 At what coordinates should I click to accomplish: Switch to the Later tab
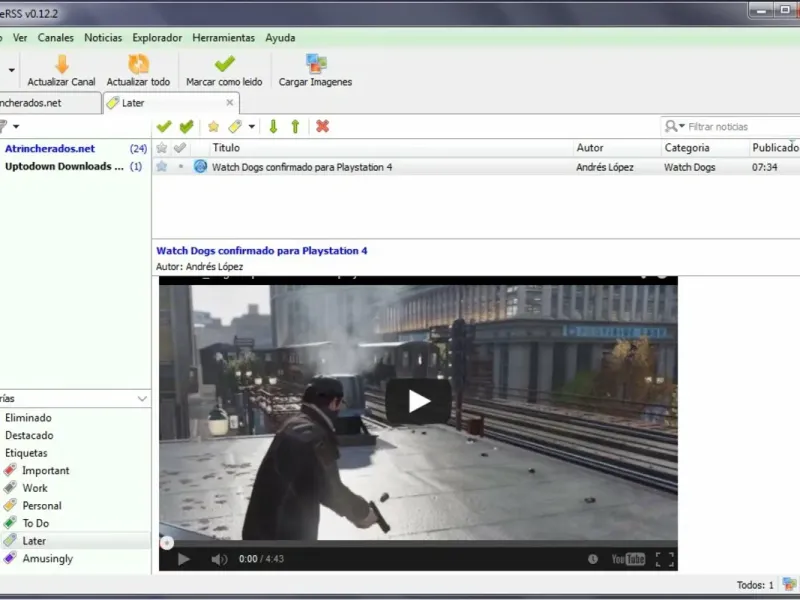click(x=171, y=103)
